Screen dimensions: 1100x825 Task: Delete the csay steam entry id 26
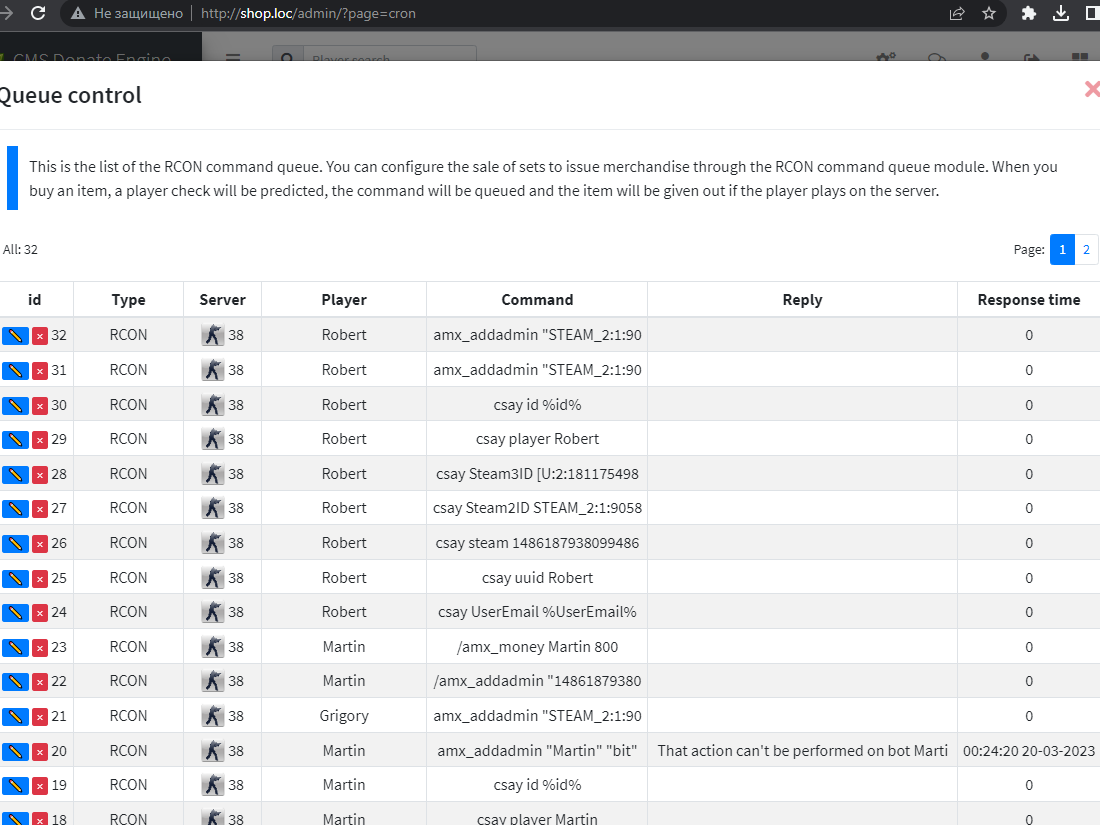[40, 543]
